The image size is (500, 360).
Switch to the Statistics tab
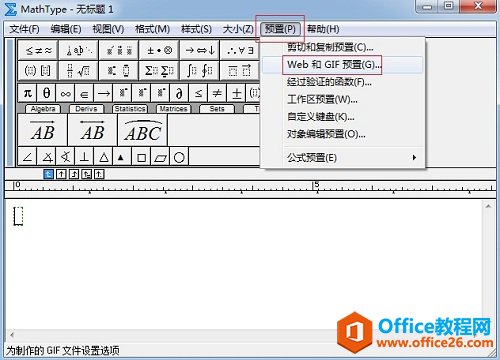pos(130,109)
